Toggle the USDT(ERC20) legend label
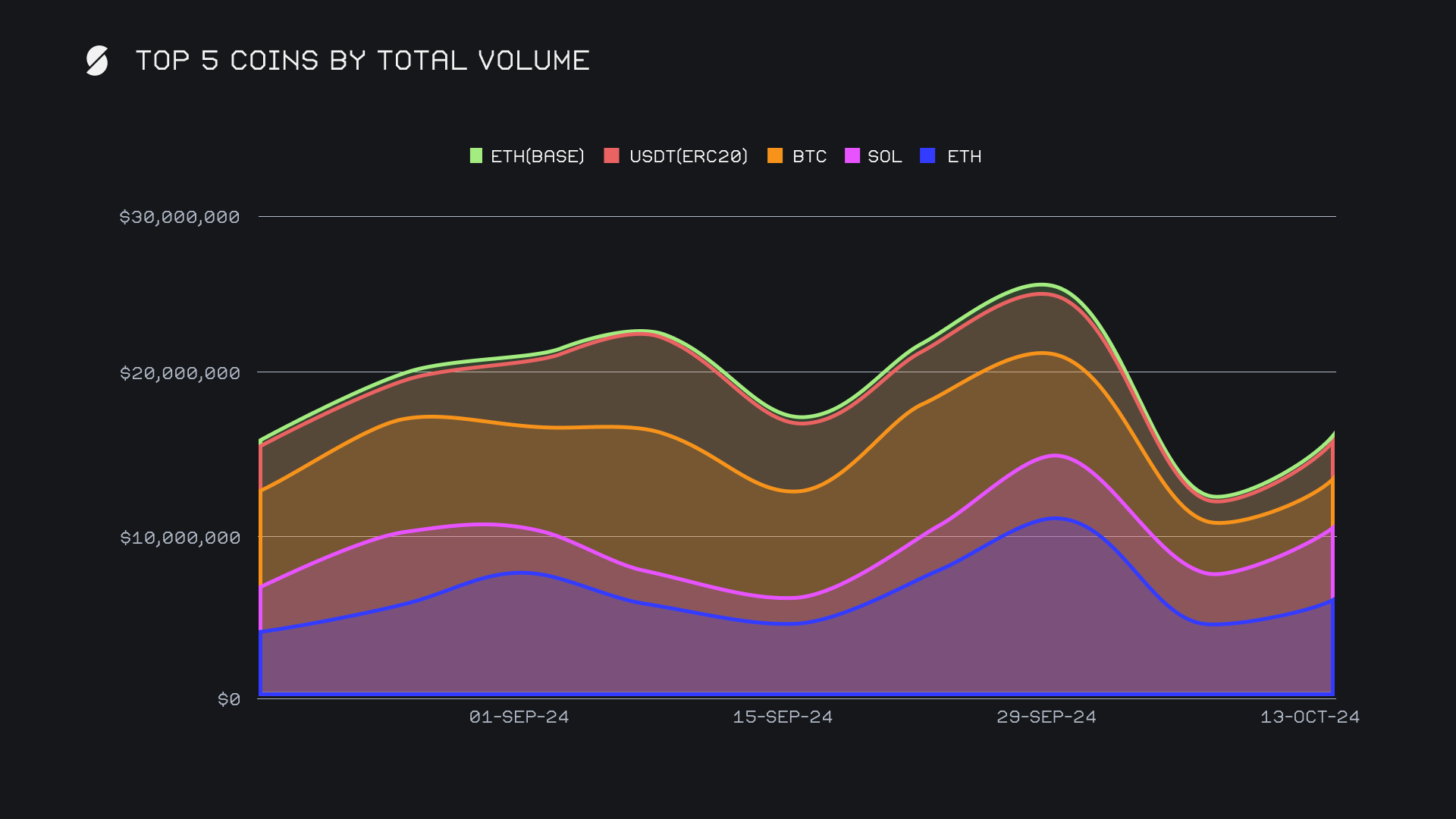The height and width of the screenshot is (819, 1456). tap(688, 156)
